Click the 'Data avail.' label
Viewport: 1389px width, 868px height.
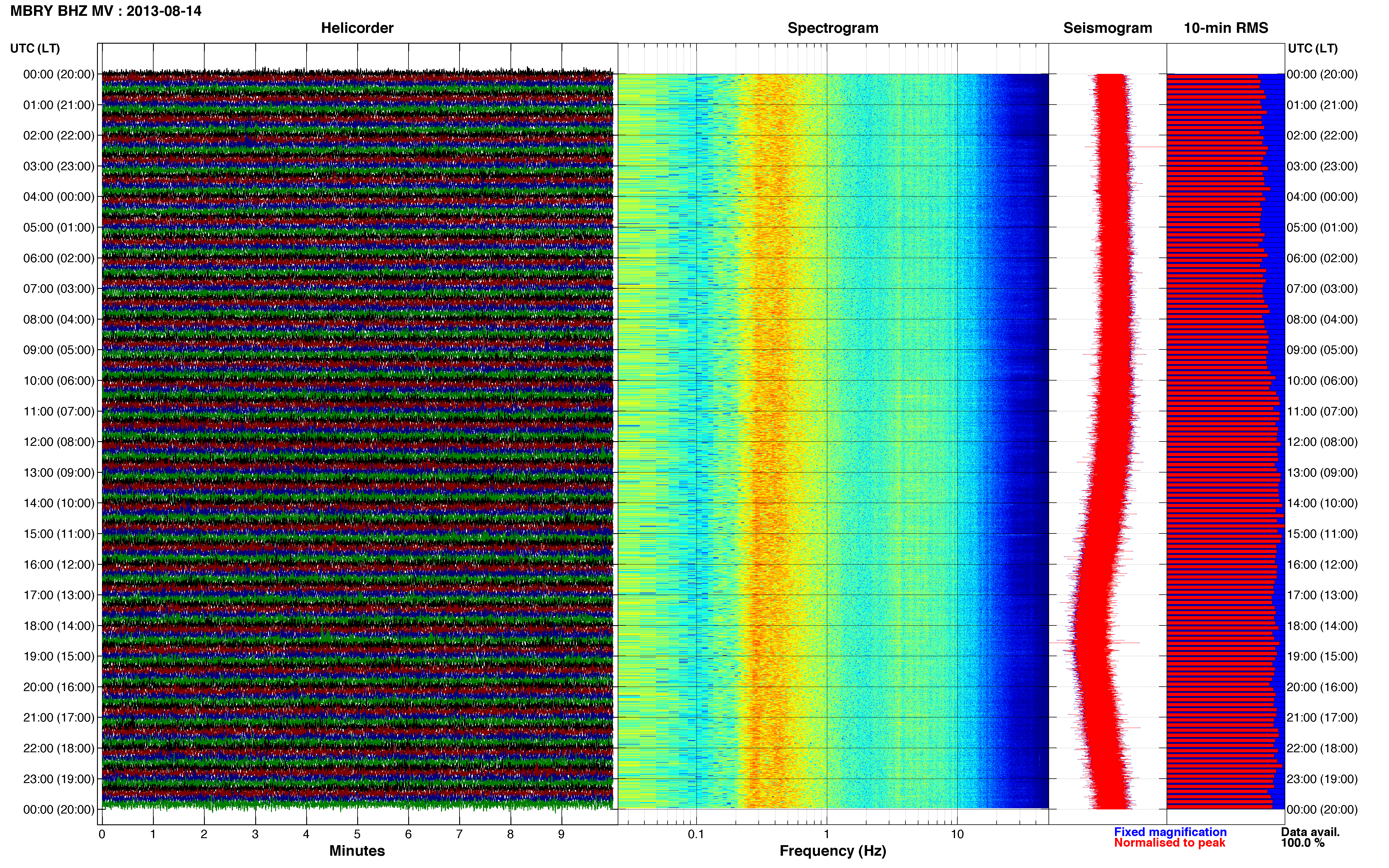coord(1310,832)
